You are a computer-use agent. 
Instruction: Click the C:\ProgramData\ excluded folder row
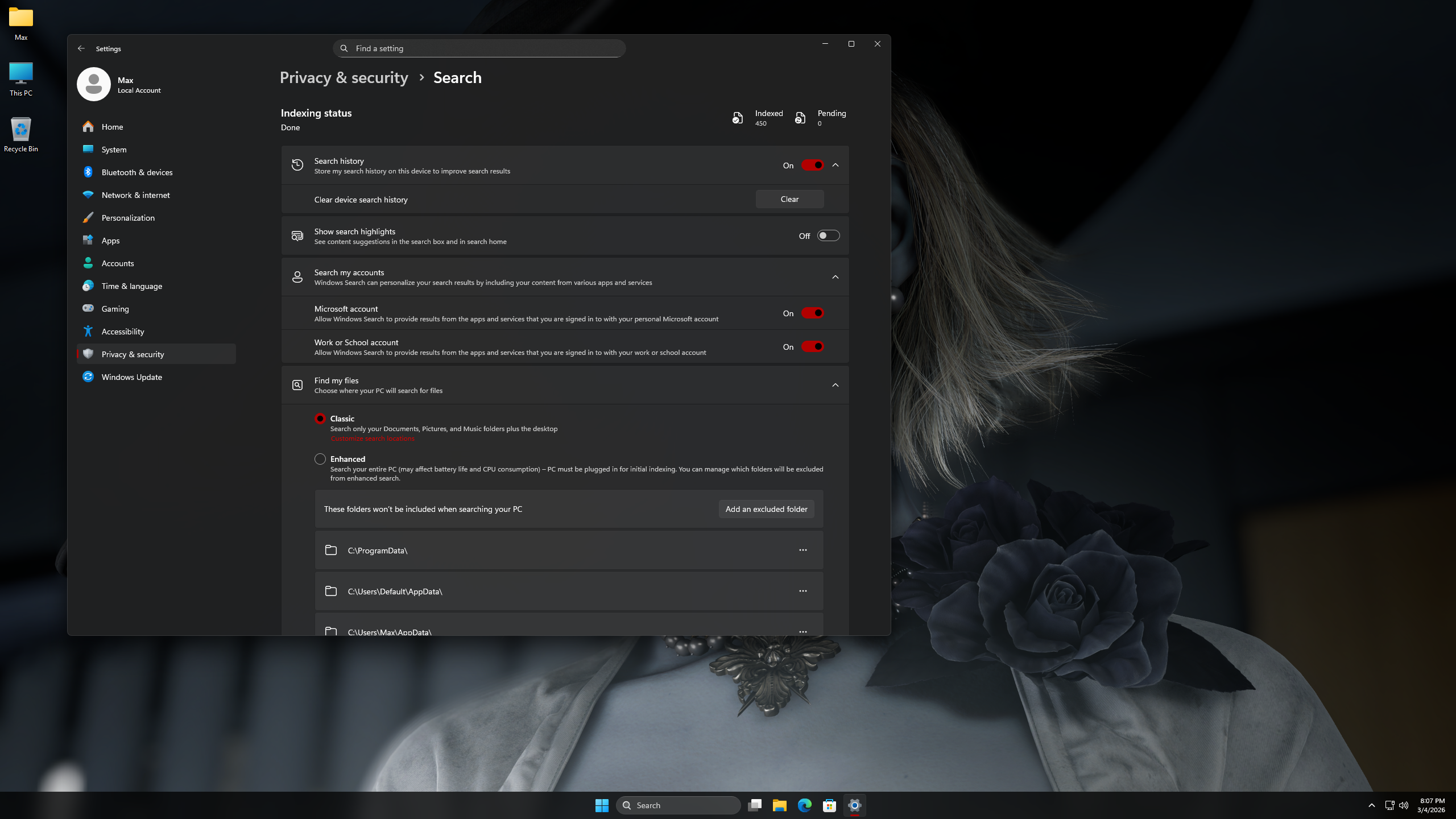[569, 550]
